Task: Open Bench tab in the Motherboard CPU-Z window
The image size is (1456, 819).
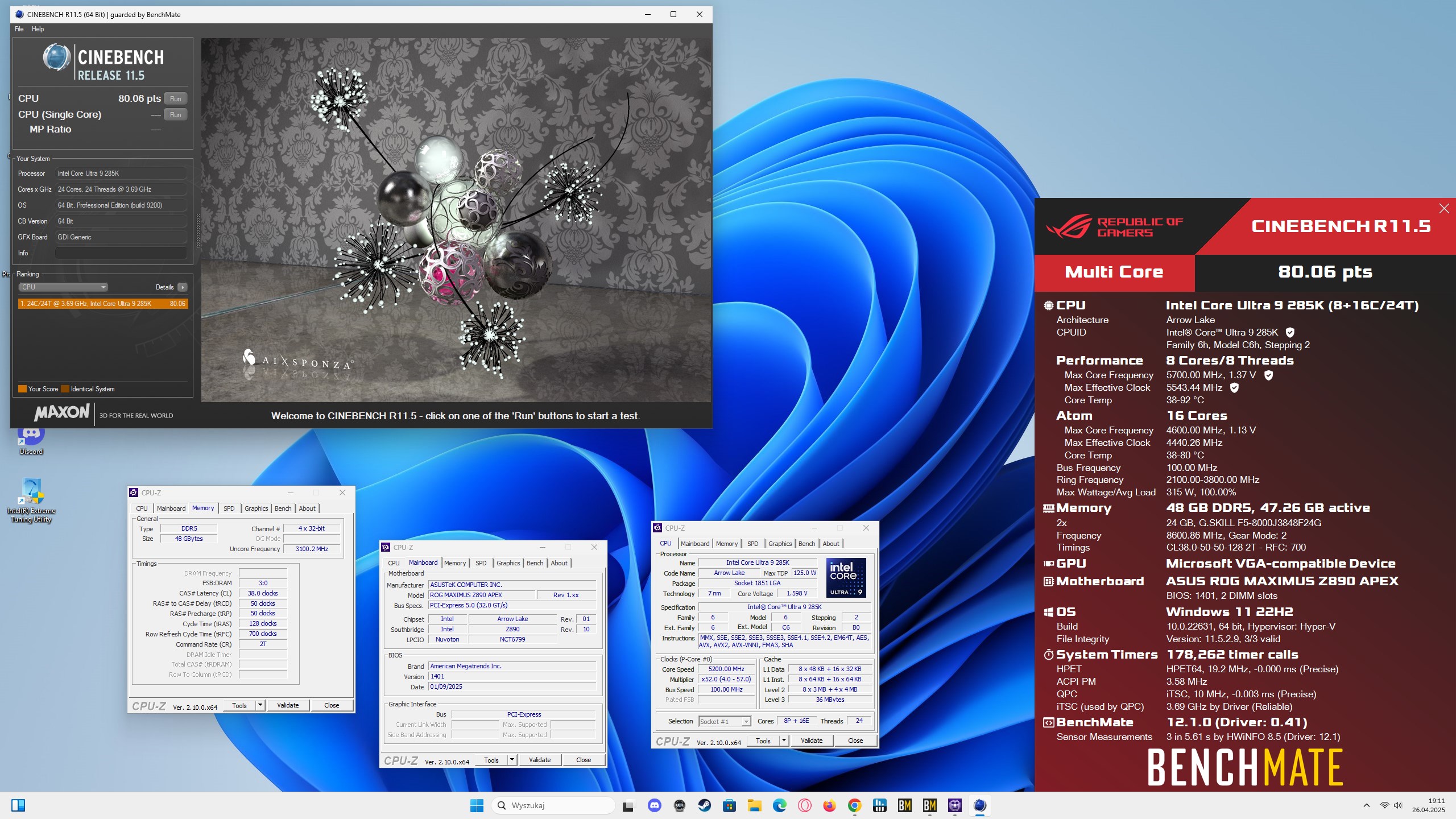Action: [x=535, y=563]
